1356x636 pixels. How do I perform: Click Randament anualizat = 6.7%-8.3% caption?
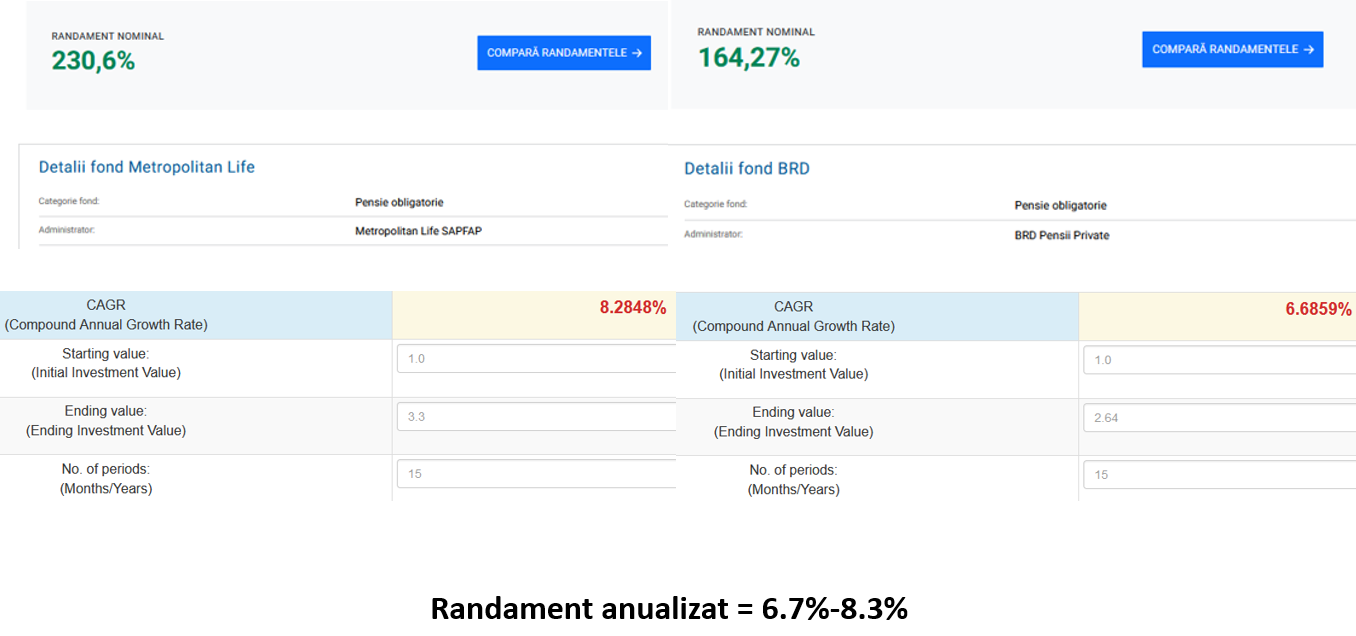(669, 608)
